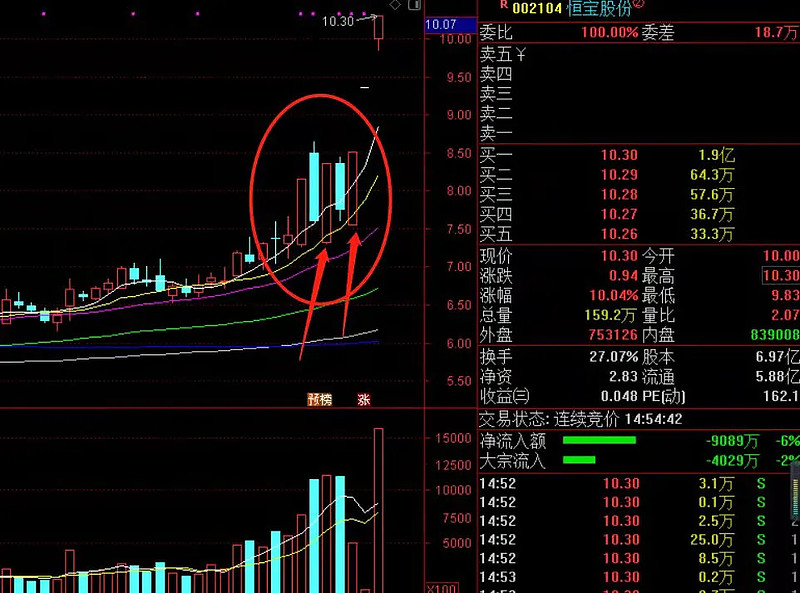800x593 pixels.
Task: Click the 最低 value 9.83
Action: pos(785,295)
